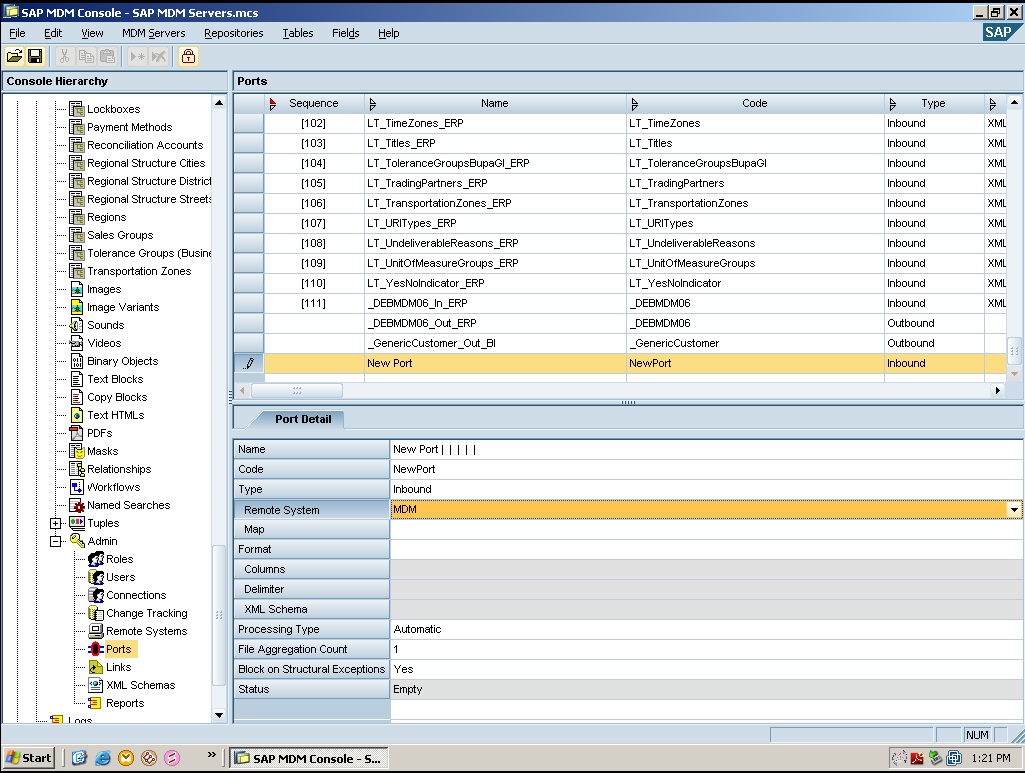Click the Start button

pyautogui.click(x=28, y=757)
